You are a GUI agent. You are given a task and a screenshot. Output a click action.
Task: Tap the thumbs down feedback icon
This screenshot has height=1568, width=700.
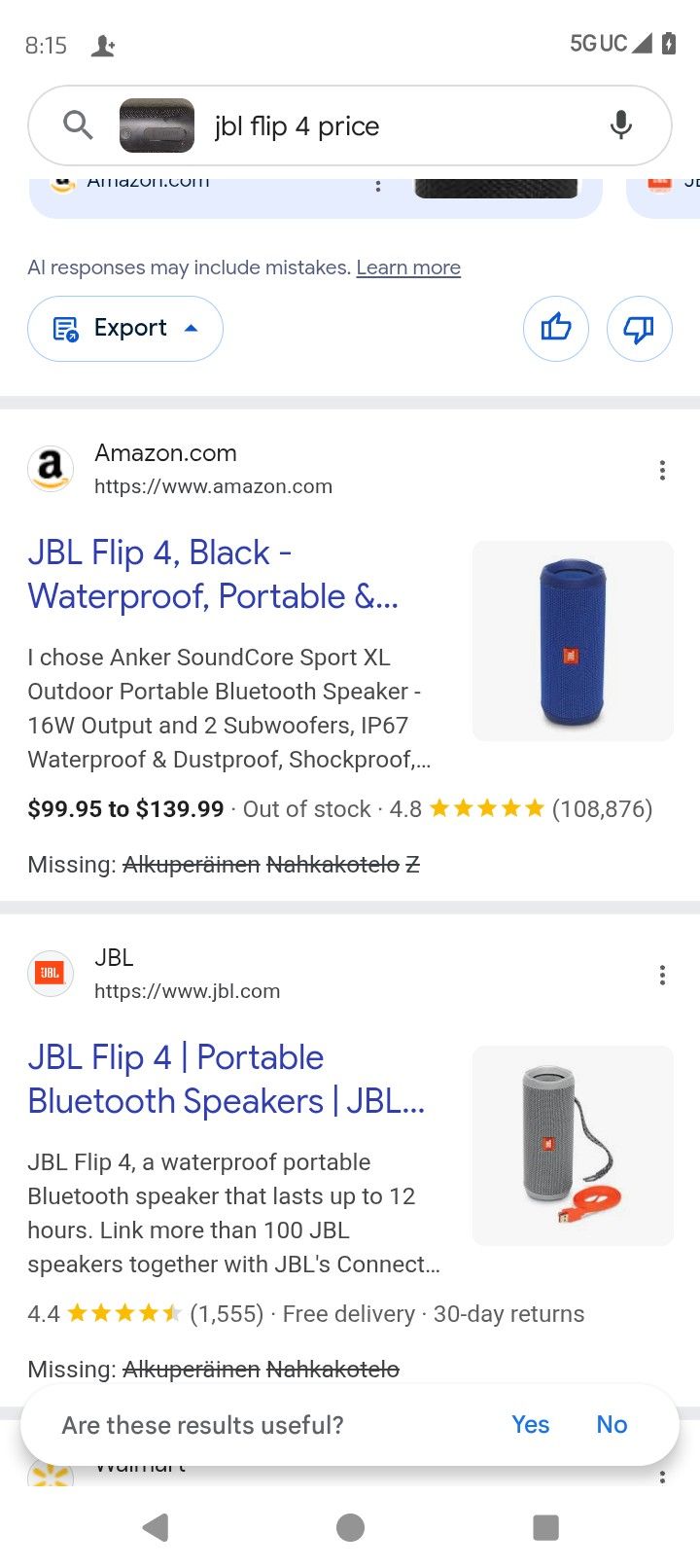click(639, 329)
